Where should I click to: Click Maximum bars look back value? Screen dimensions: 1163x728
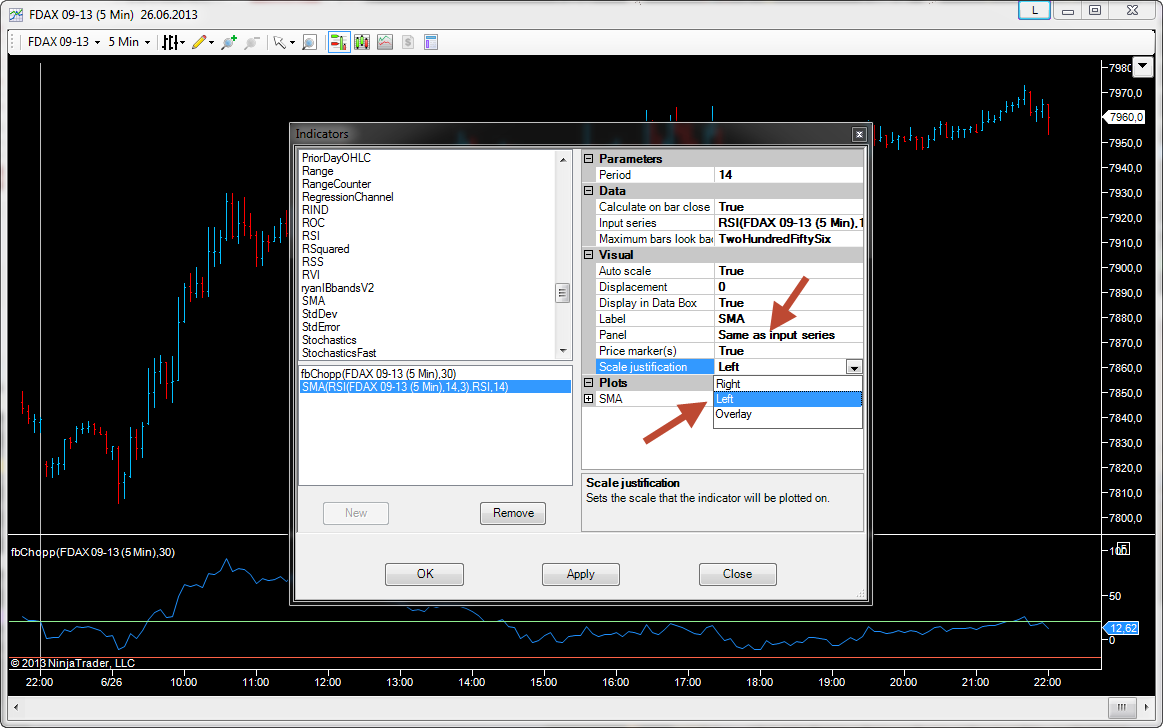789,239
